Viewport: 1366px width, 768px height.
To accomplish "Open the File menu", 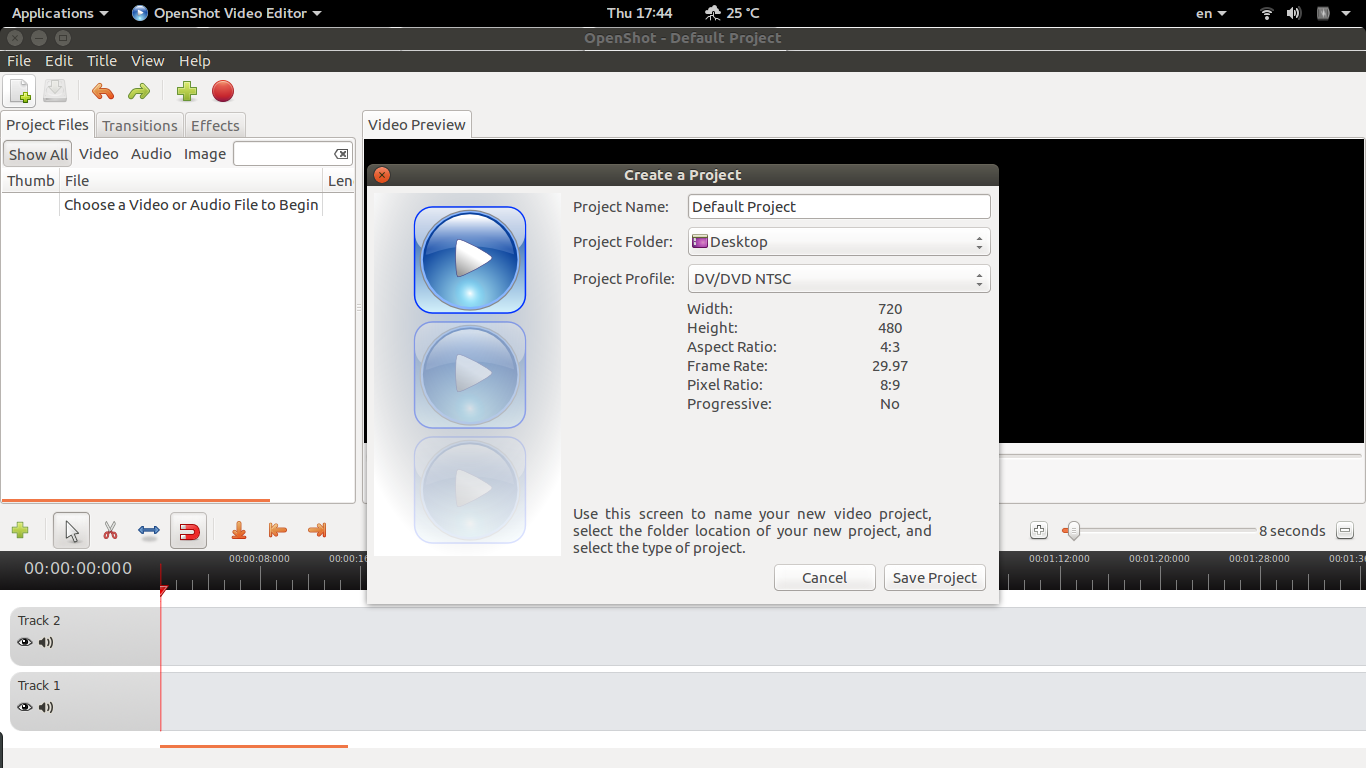I will (x=19, y=61).
